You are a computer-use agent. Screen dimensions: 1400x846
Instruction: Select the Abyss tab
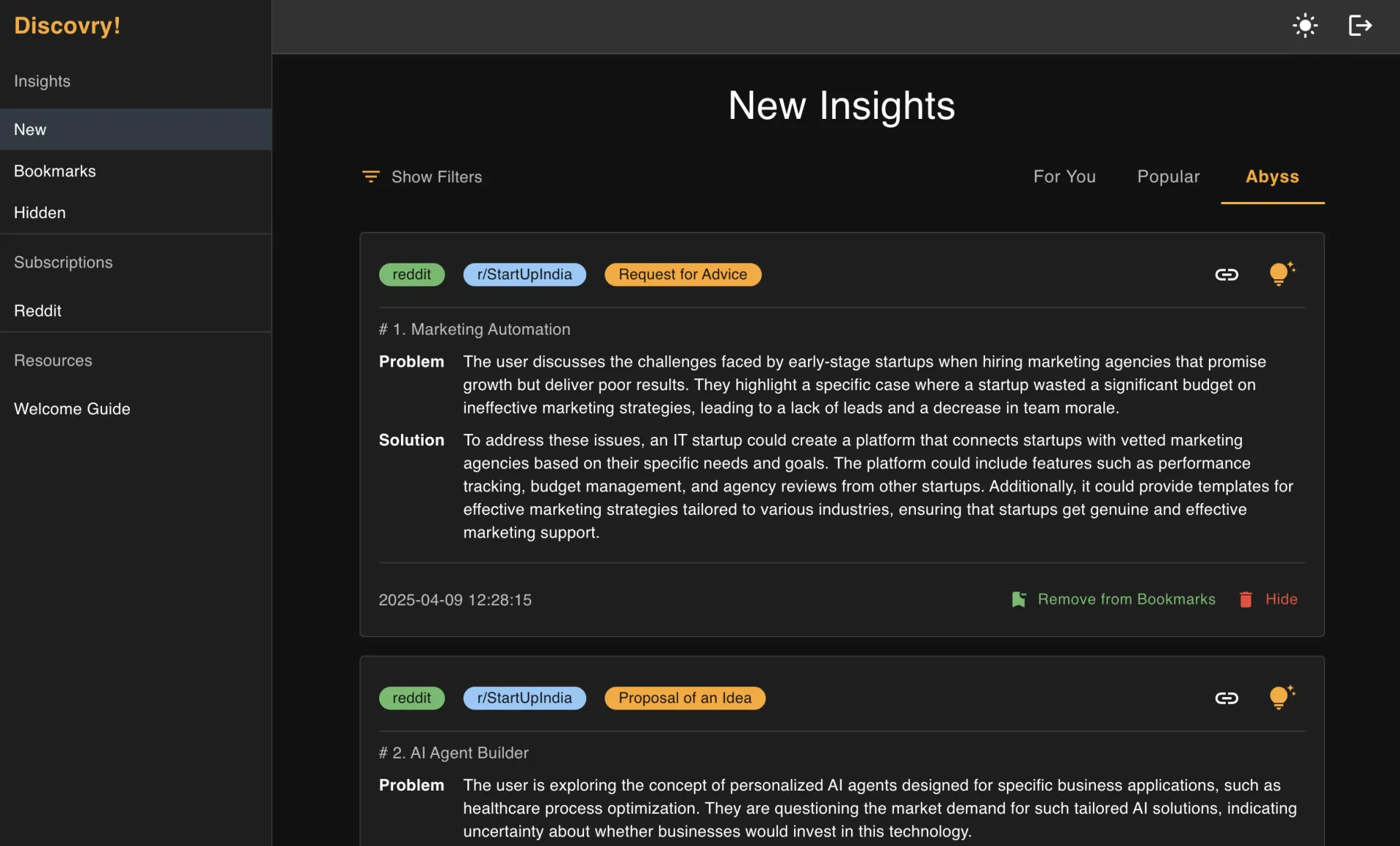click(1272, 176)
